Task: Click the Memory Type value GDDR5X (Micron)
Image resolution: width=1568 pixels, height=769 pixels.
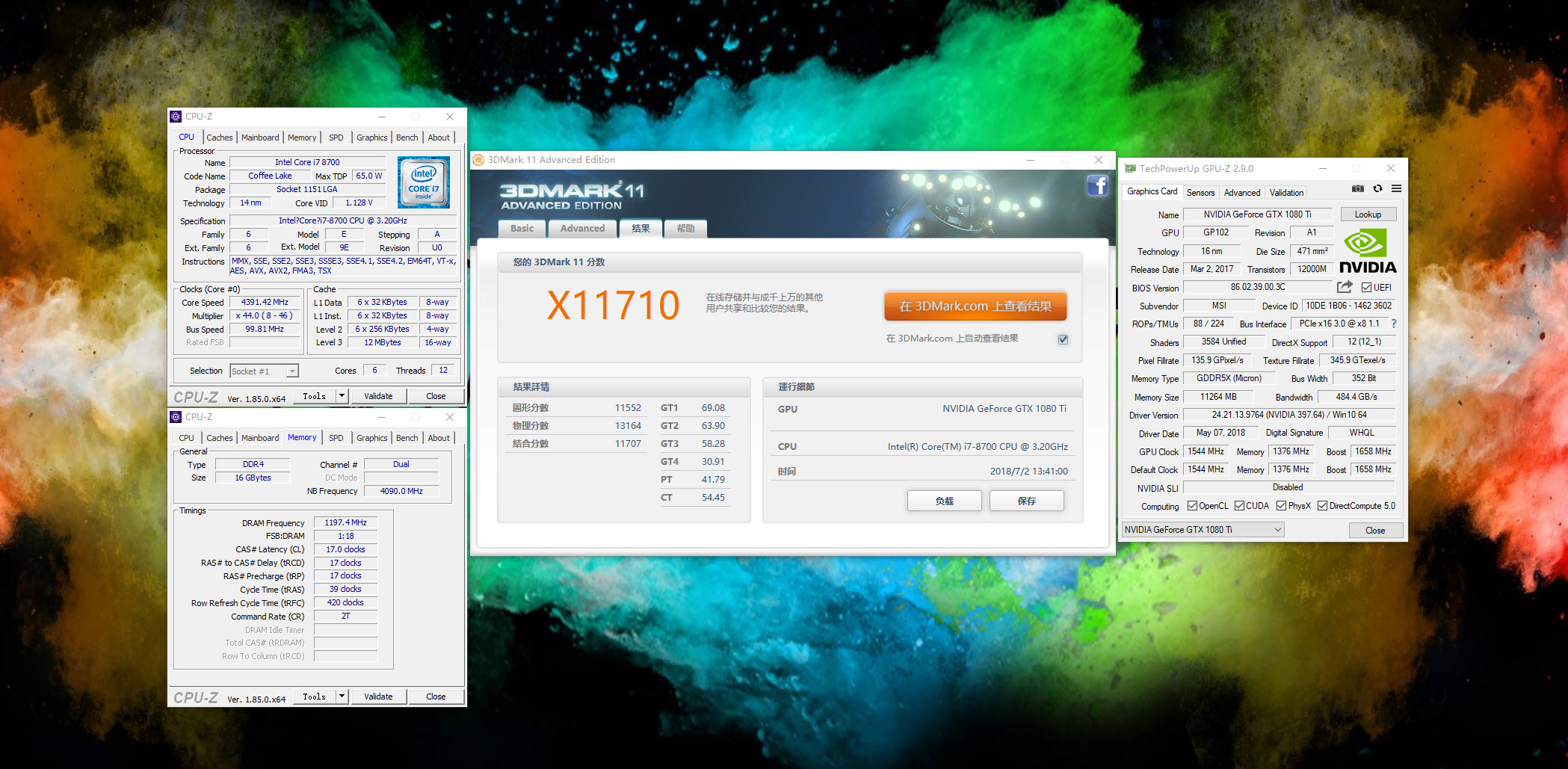Action: (1229, 378)
